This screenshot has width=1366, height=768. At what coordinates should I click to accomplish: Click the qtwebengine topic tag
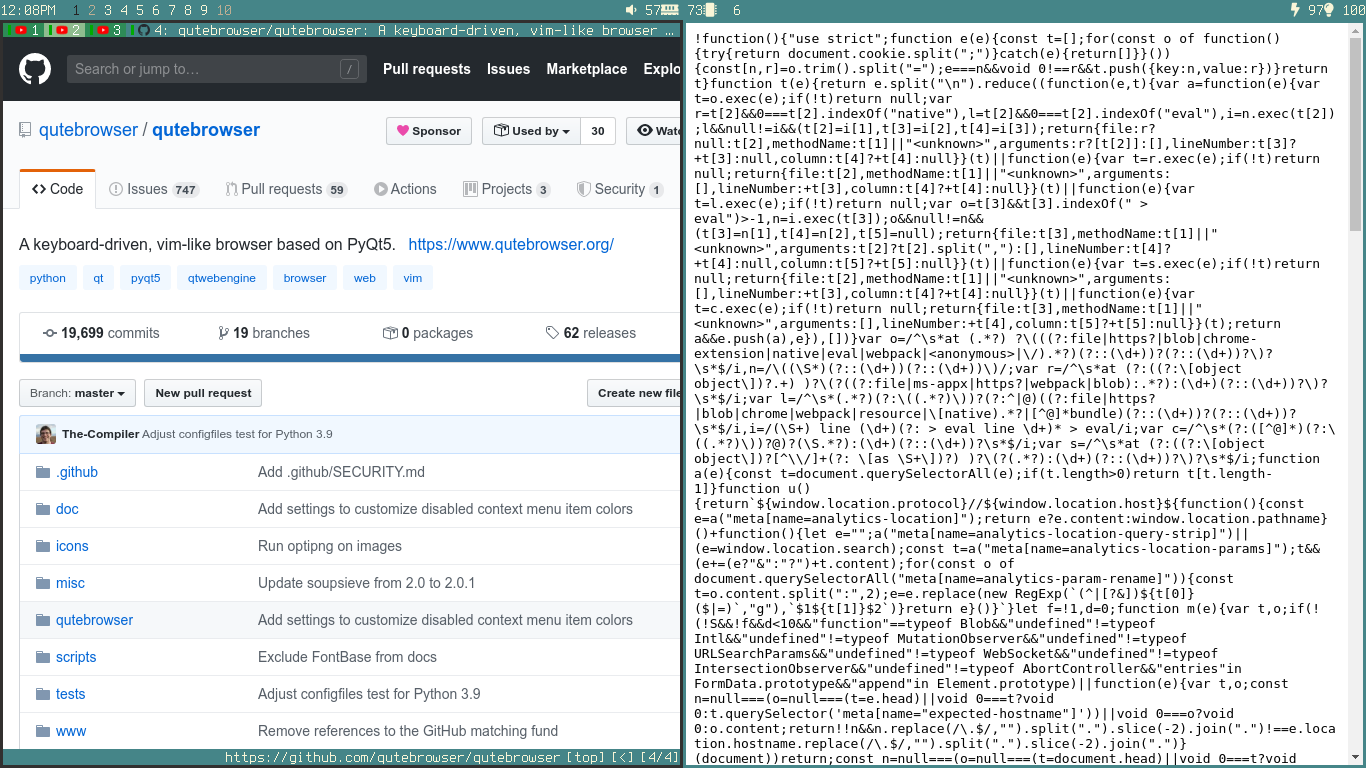[222, 278]
